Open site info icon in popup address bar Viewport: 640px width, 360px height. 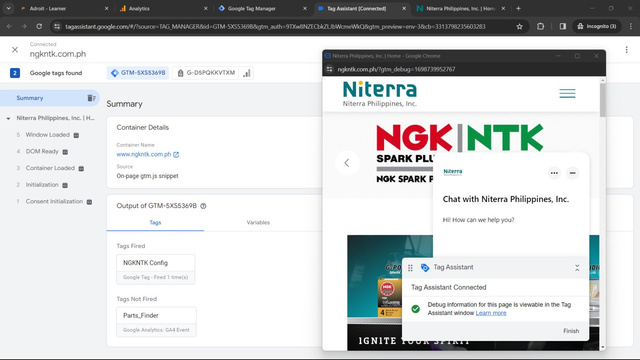tap(329, 69)
